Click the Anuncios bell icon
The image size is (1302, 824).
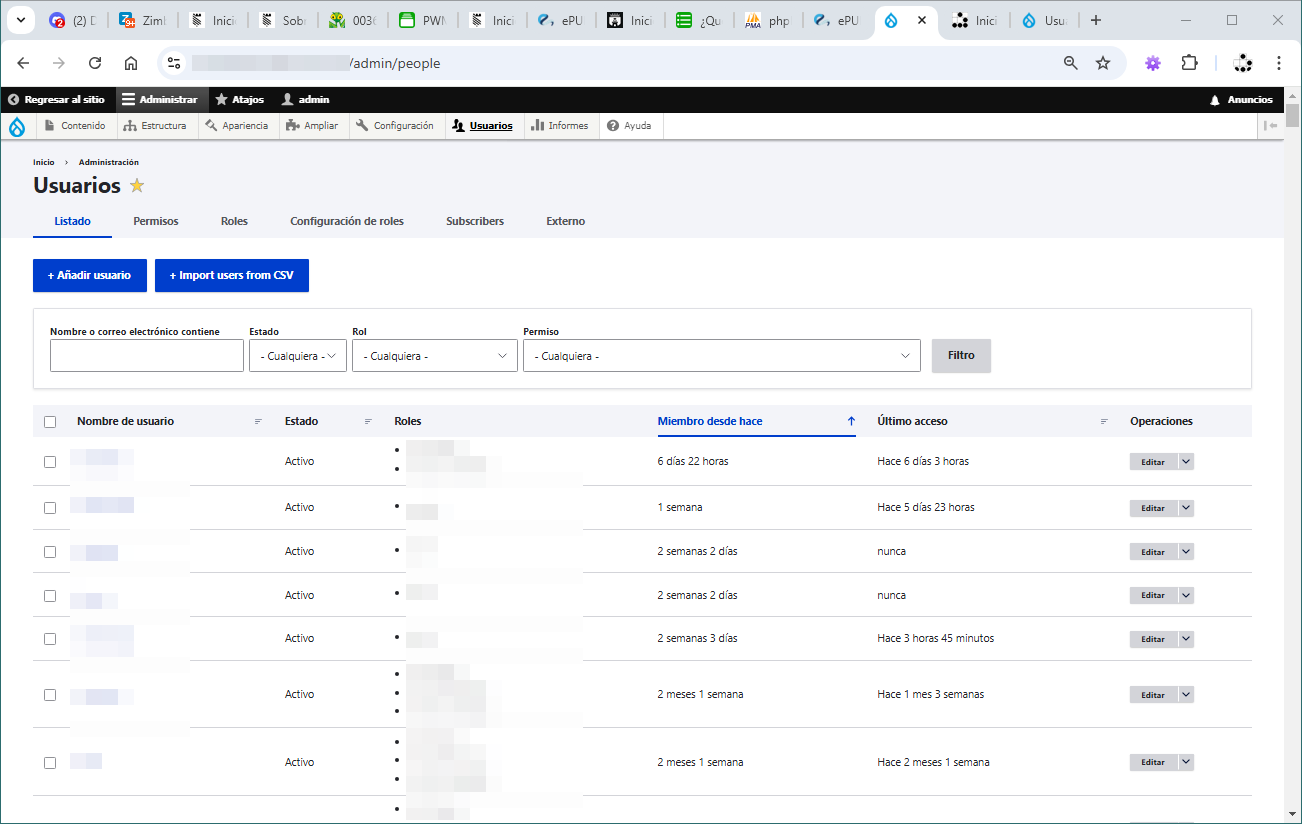tap(1215, 100)
